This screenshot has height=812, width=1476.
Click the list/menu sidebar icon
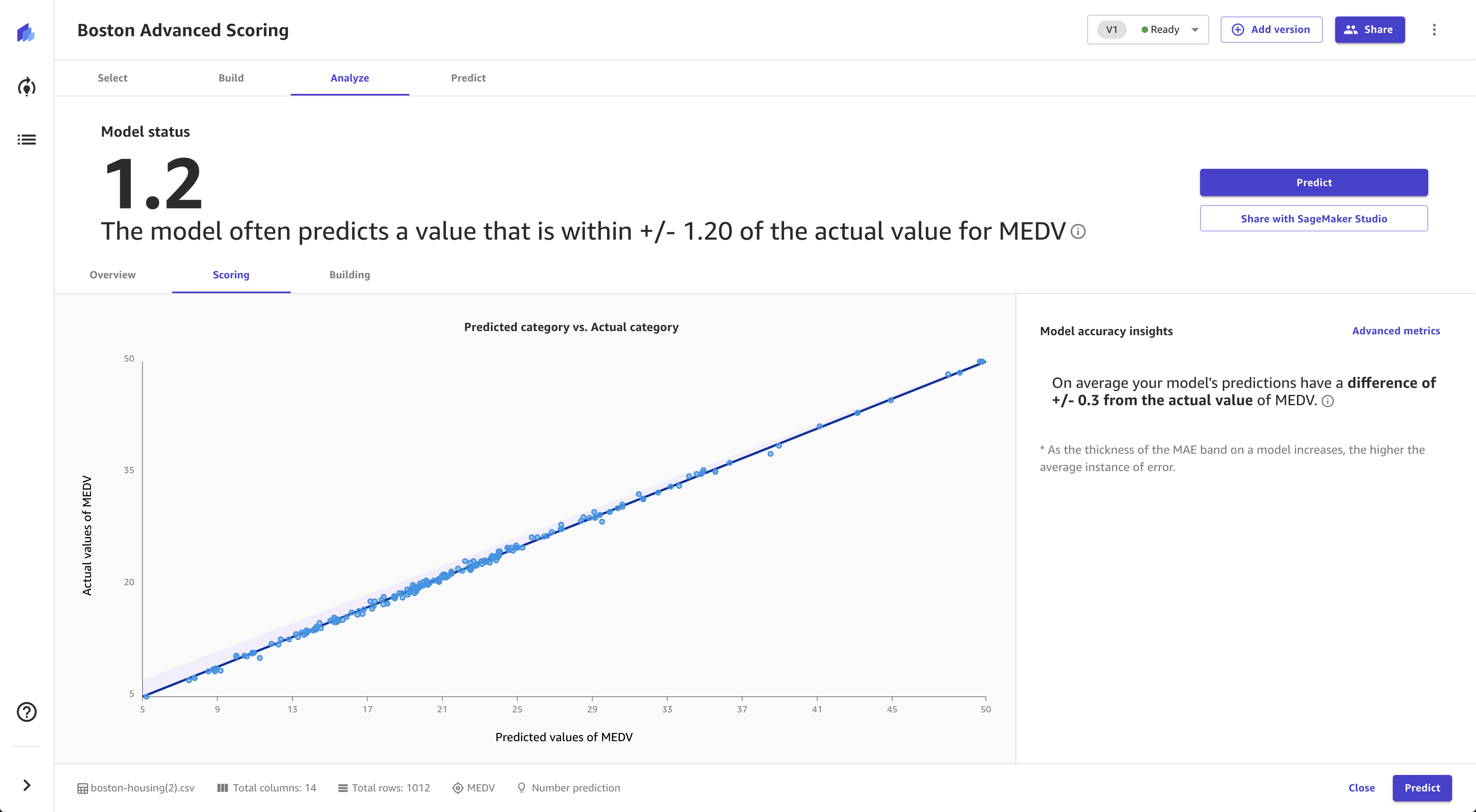(27, 140)
